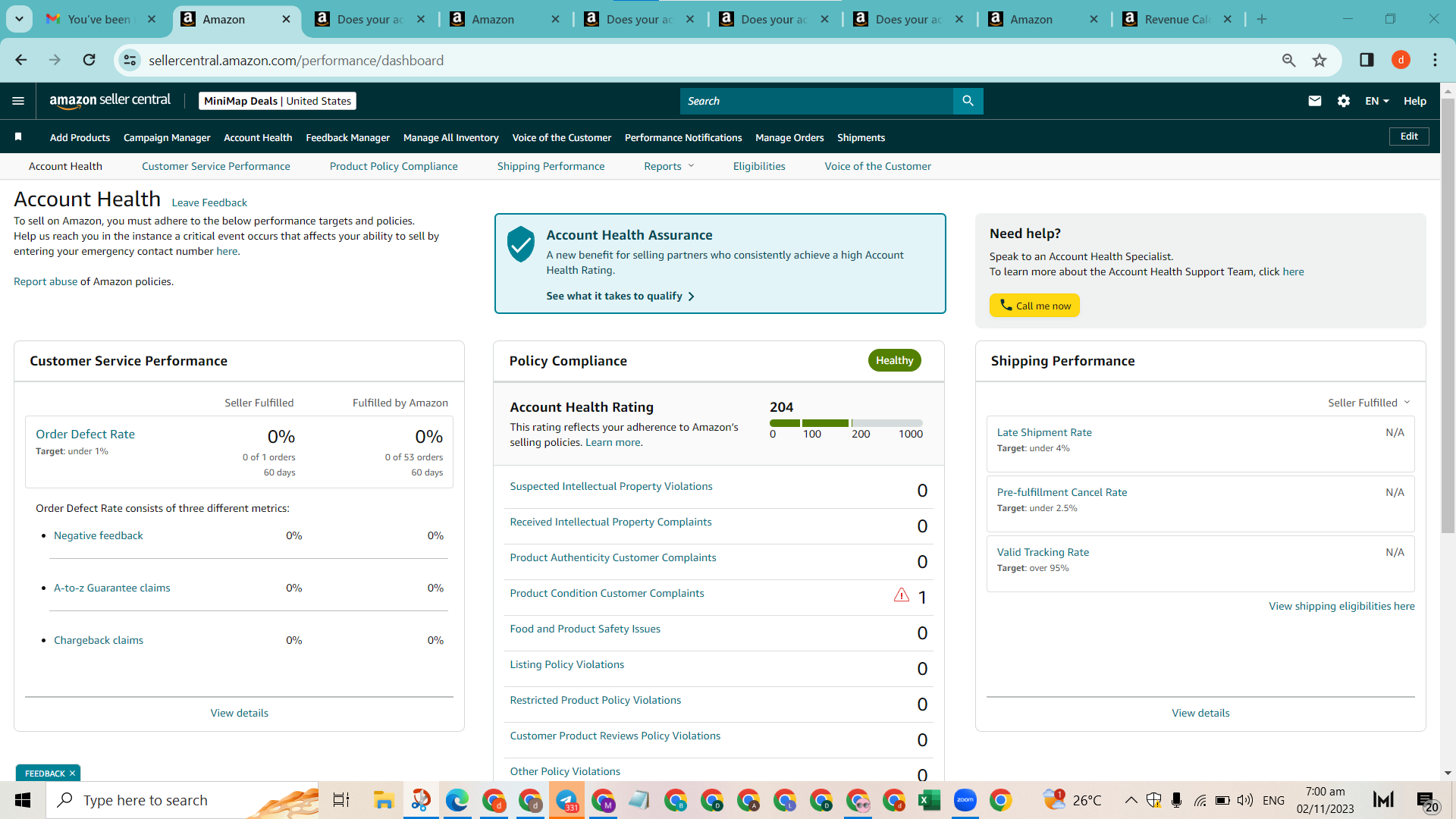Image resolution: width=1456 pixels, height=819 pixels.
Task: Open Late Shipment Rate link
Action: tap(1044, 432)
